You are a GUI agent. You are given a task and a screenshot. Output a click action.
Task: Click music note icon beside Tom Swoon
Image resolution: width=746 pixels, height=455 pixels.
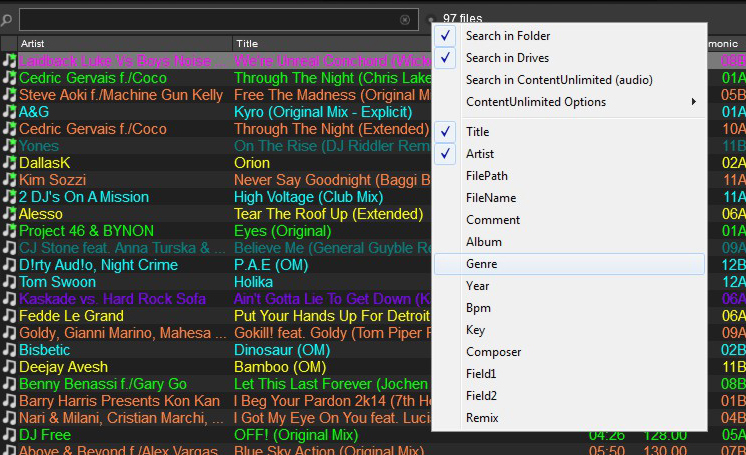coord(9,282)
